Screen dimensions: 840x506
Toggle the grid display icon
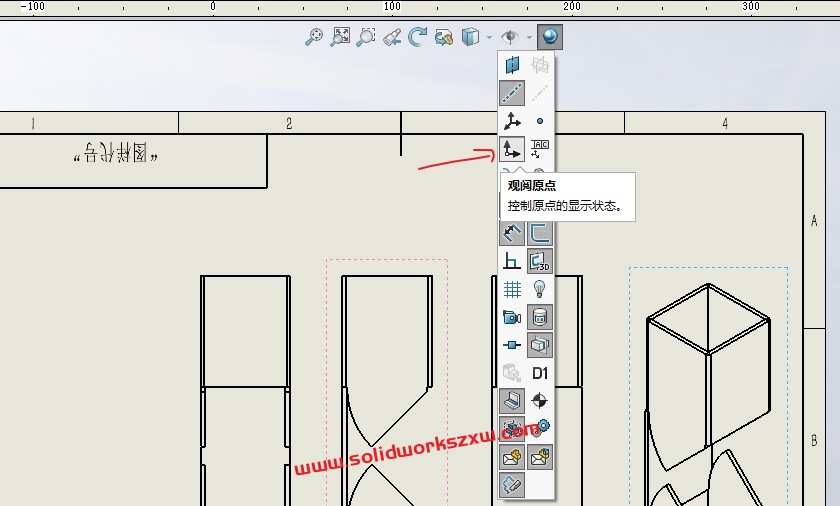coord(512,289)
